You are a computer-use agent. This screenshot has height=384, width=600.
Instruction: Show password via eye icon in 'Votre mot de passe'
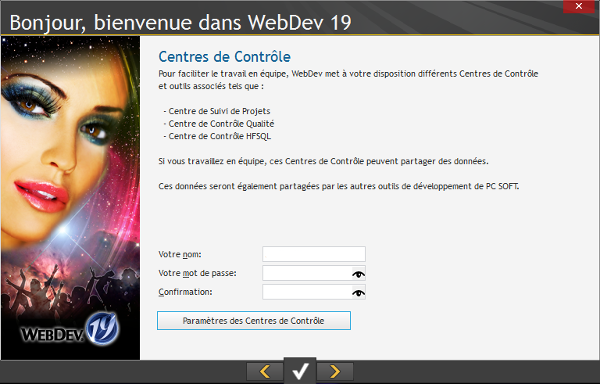[359, 274]
